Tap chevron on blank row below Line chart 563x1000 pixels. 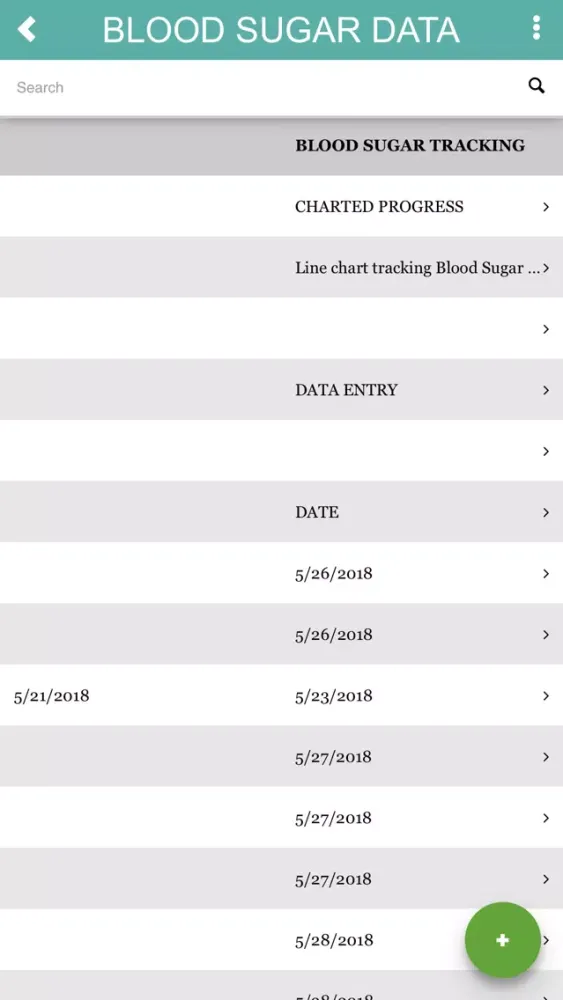546,329
